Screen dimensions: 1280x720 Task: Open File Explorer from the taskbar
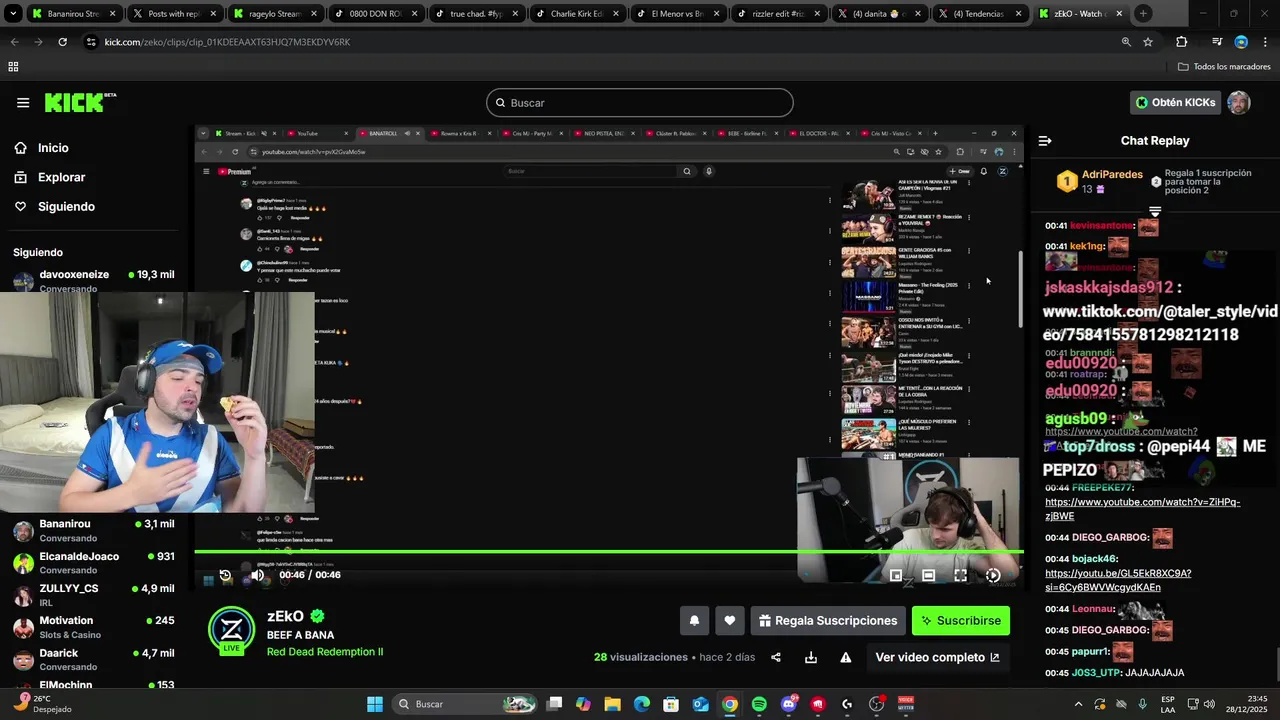[613, 704]
